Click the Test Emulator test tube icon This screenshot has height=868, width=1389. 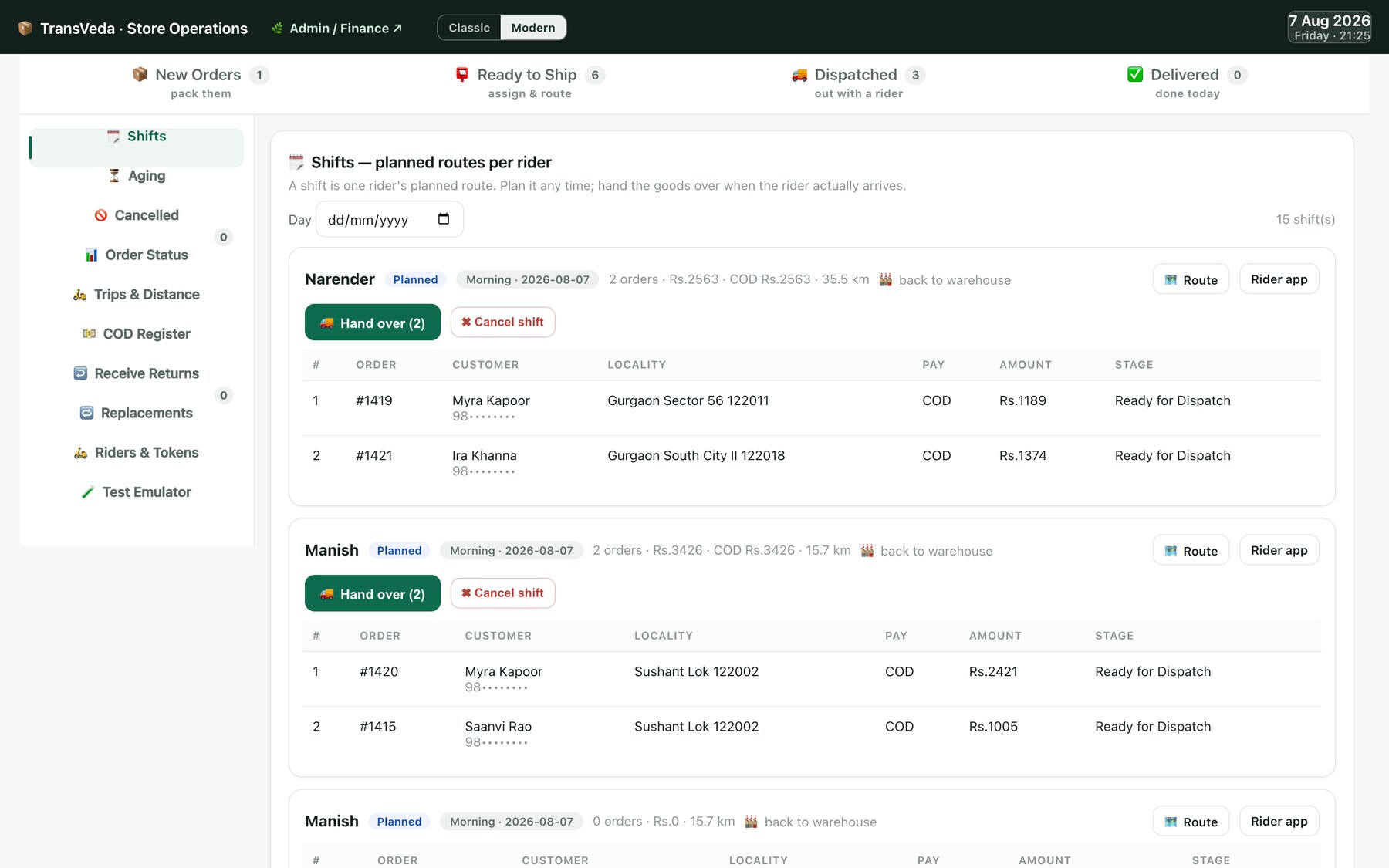pyautogui.click(x=88, y=492)
